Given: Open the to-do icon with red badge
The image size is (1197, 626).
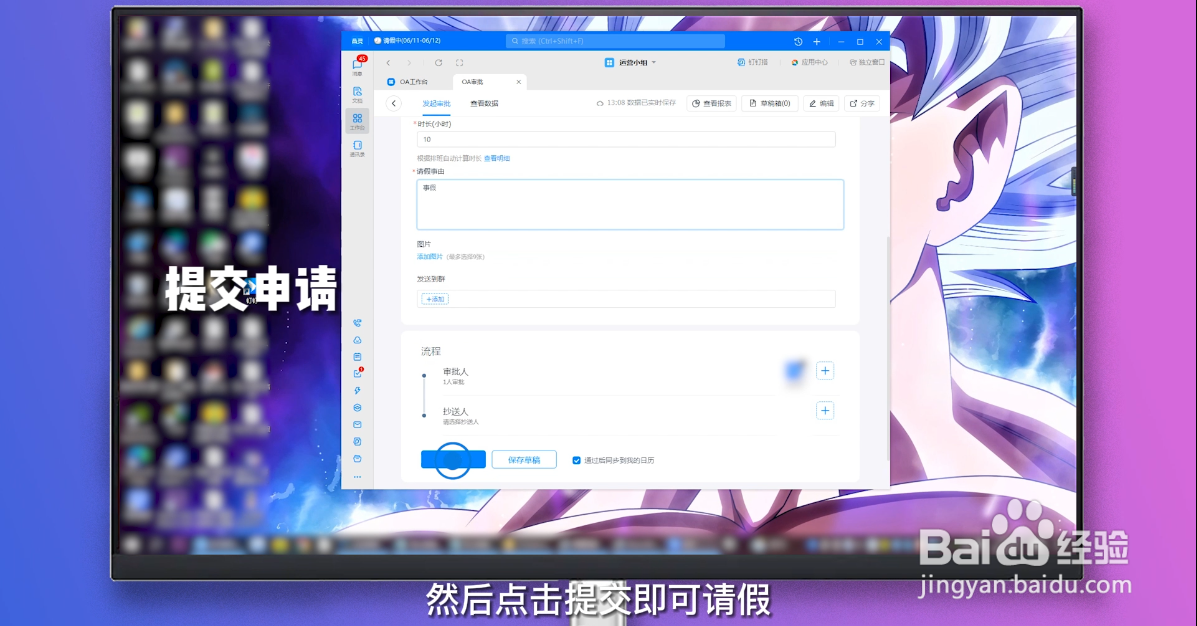Looking at the screenshot, I should point(358,373).
